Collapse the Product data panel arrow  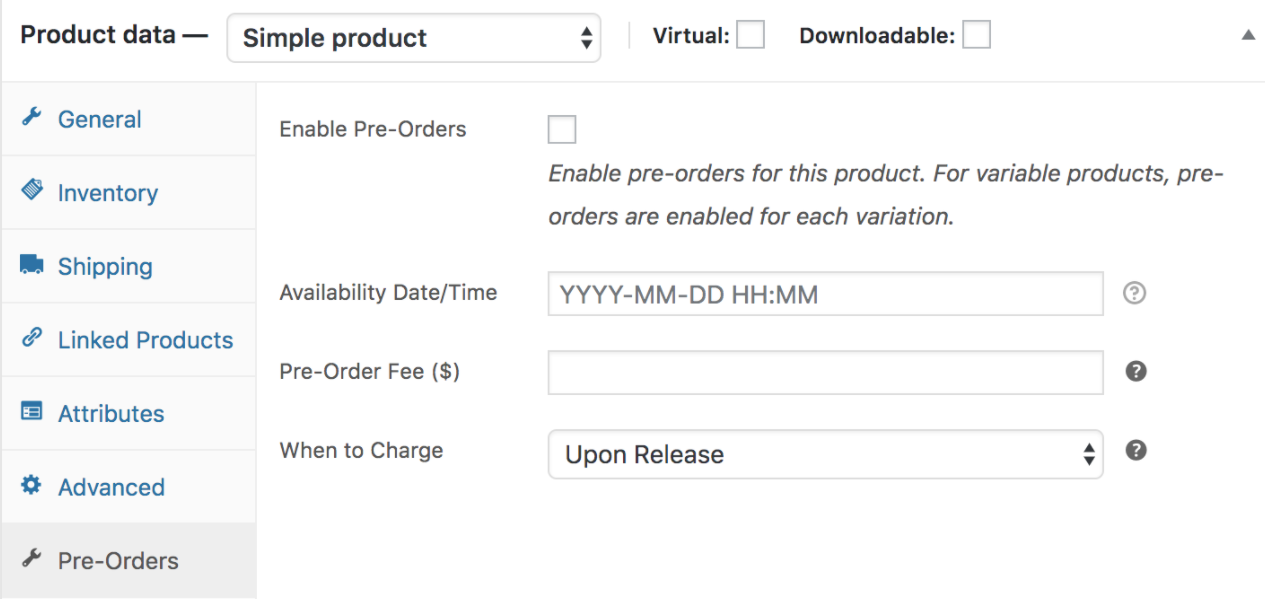pos(1248,35)
